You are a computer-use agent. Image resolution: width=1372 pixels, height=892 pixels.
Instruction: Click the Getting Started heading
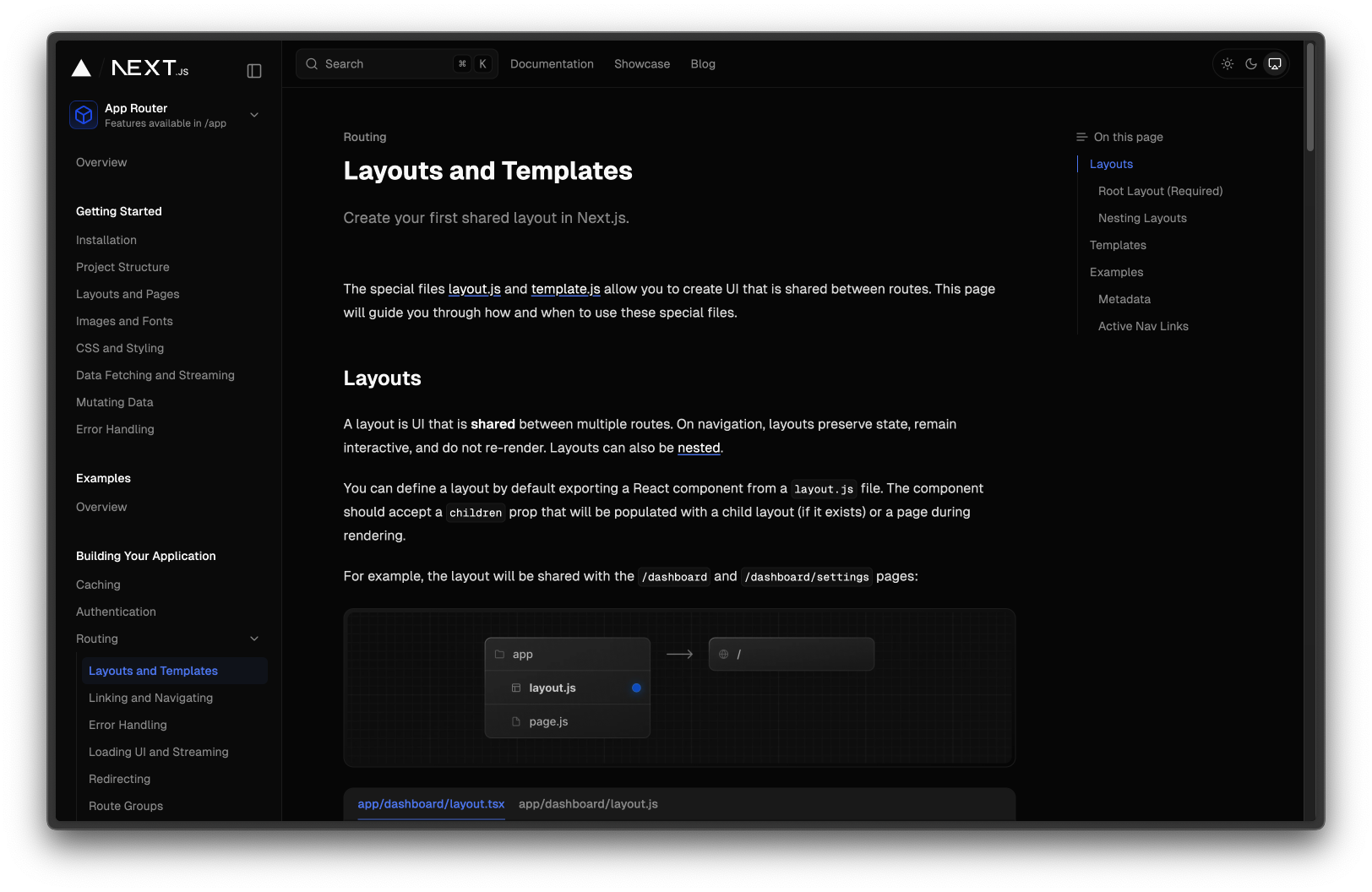(119, 211)
